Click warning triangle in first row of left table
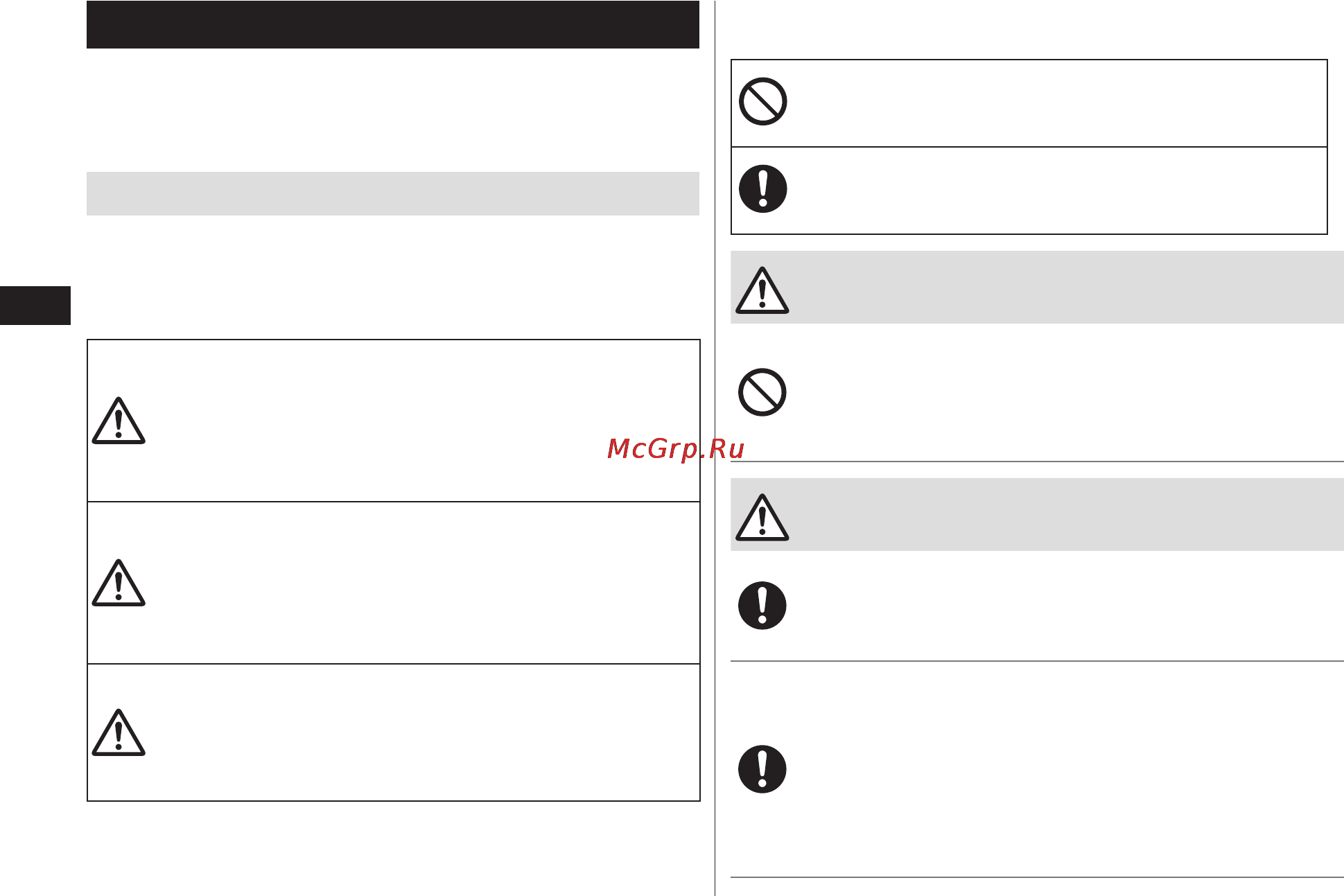Screen dimensions: 1344x896 [x=119, y=421]
